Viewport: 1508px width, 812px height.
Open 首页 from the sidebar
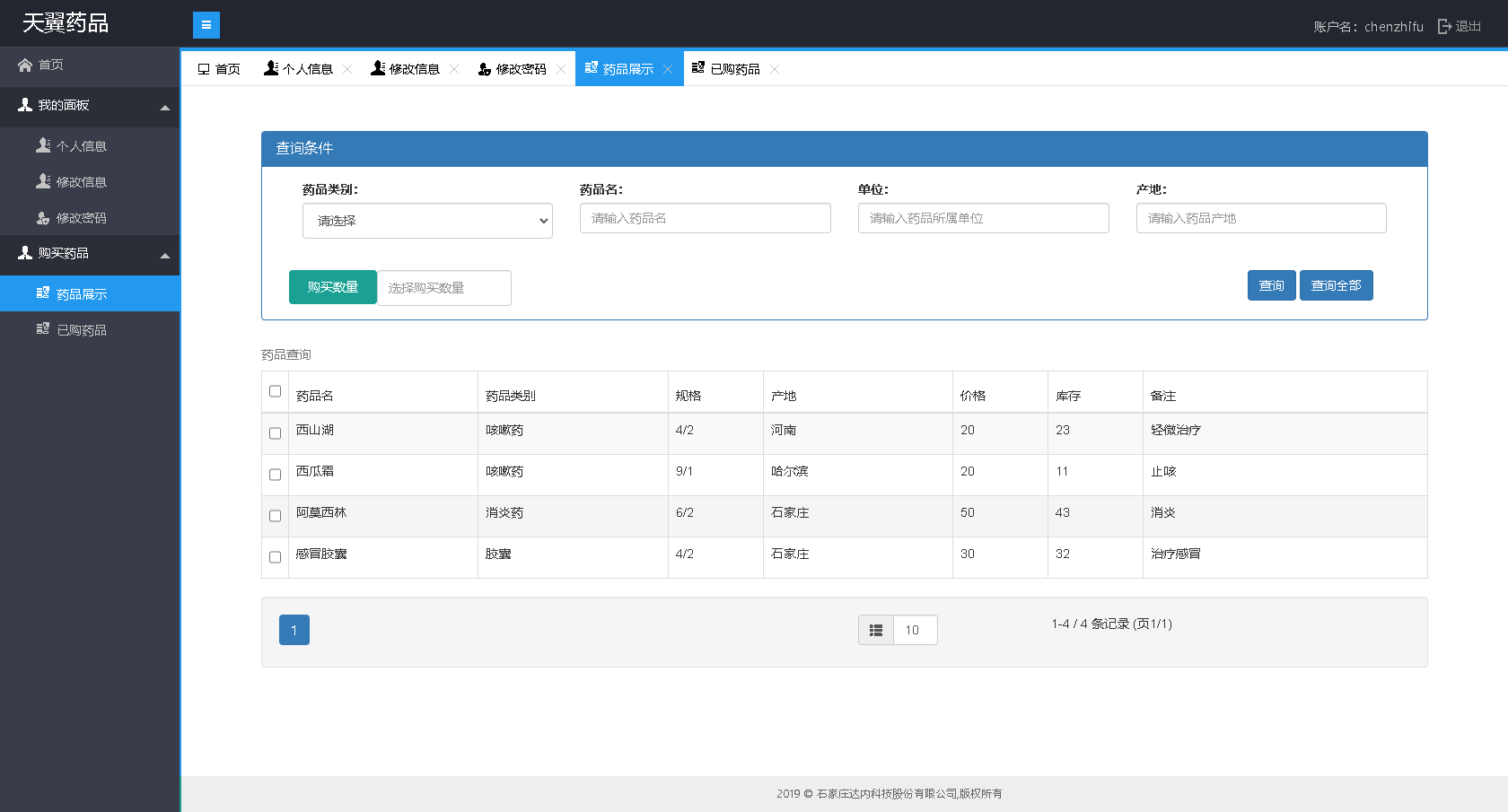point(90,65)
